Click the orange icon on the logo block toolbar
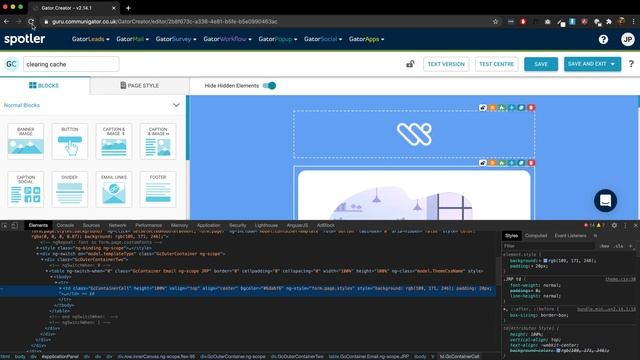 (492, 108)
